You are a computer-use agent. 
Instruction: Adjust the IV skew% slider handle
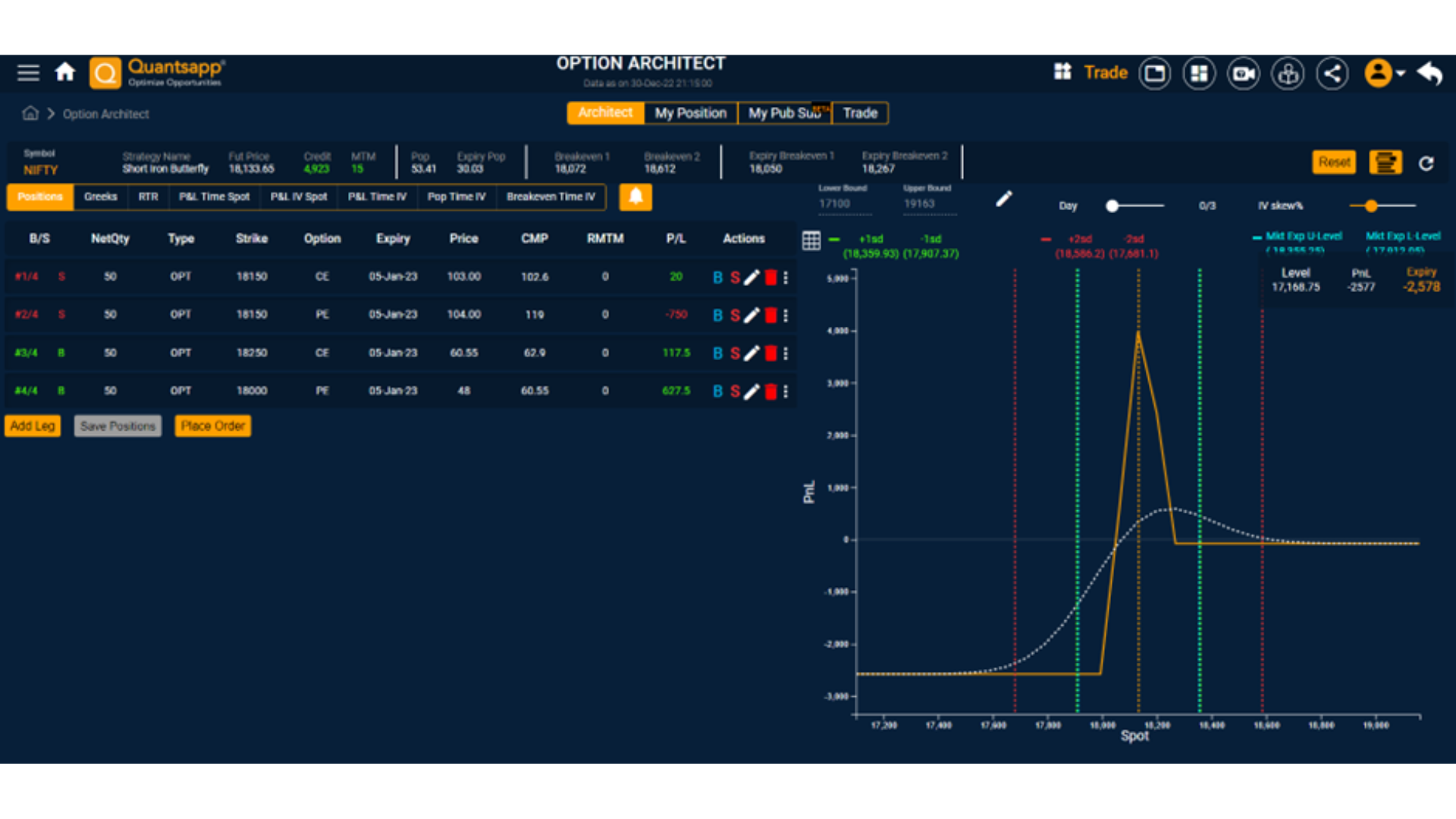(1370, 206)
